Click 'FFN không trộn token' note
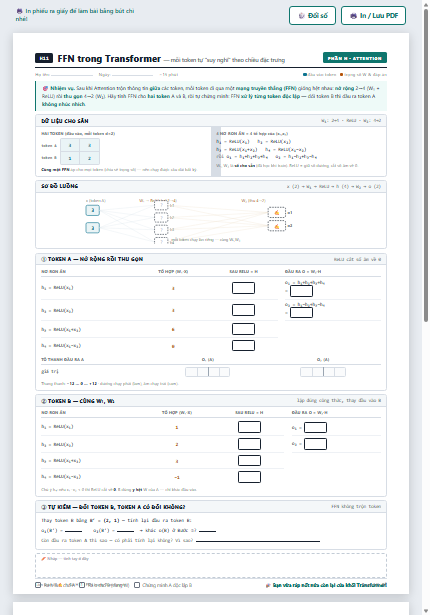 pyautogui.click(x=356, y=507)
